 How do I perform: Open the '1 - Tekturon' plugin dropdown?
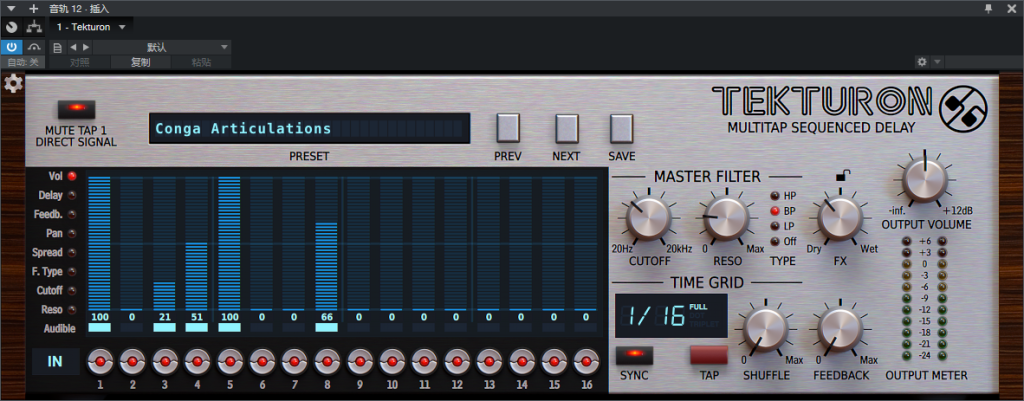coord(92,27)
